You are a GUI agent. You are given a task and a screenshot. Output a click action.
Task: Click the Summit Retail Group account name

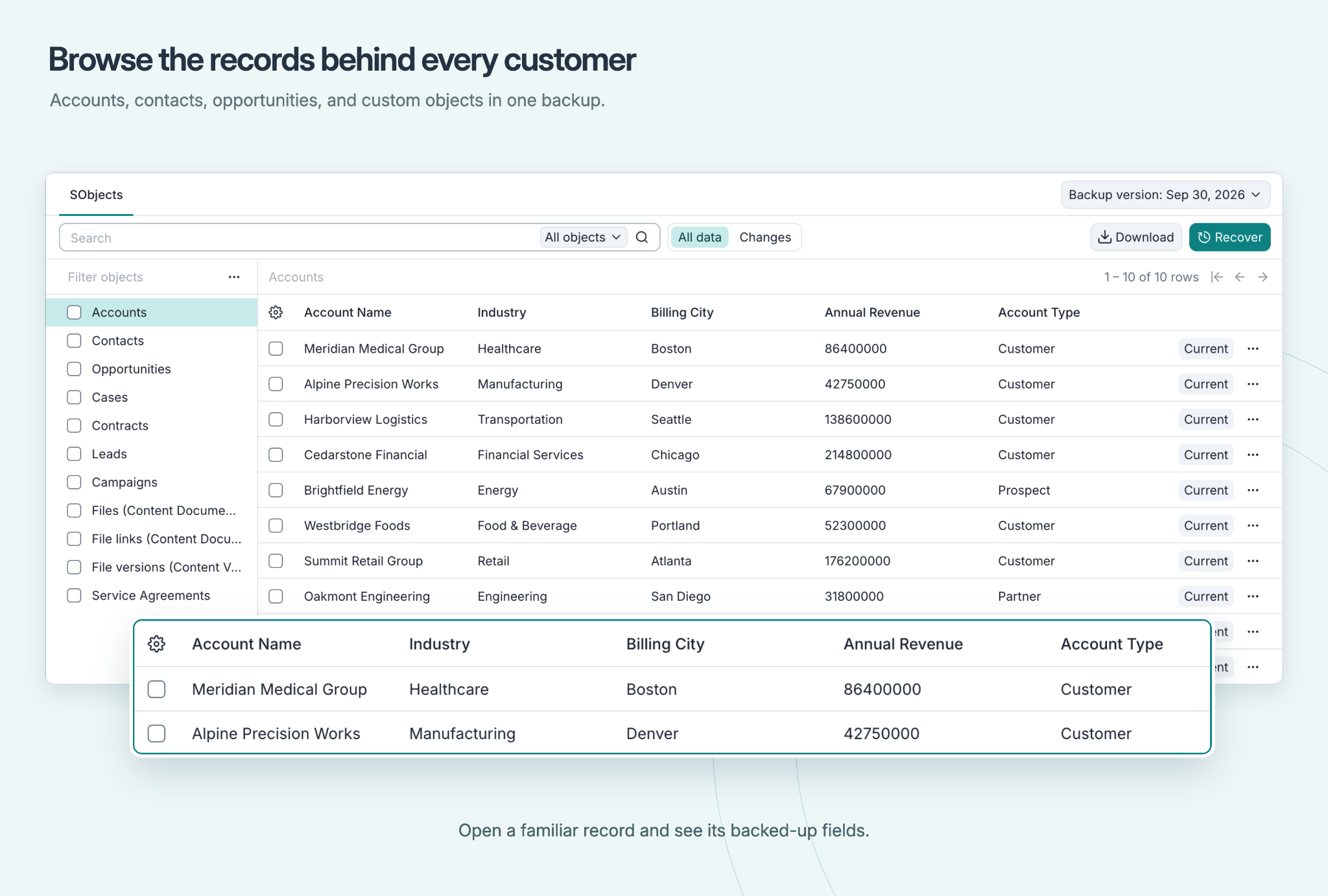[363, 561]
